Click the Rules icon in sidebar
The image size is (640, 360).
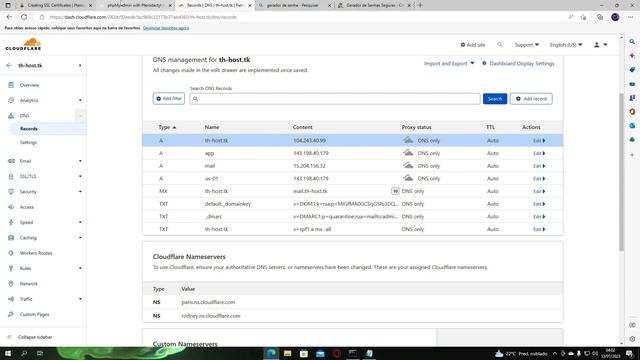pyautogui.click(x=11, y=268)
